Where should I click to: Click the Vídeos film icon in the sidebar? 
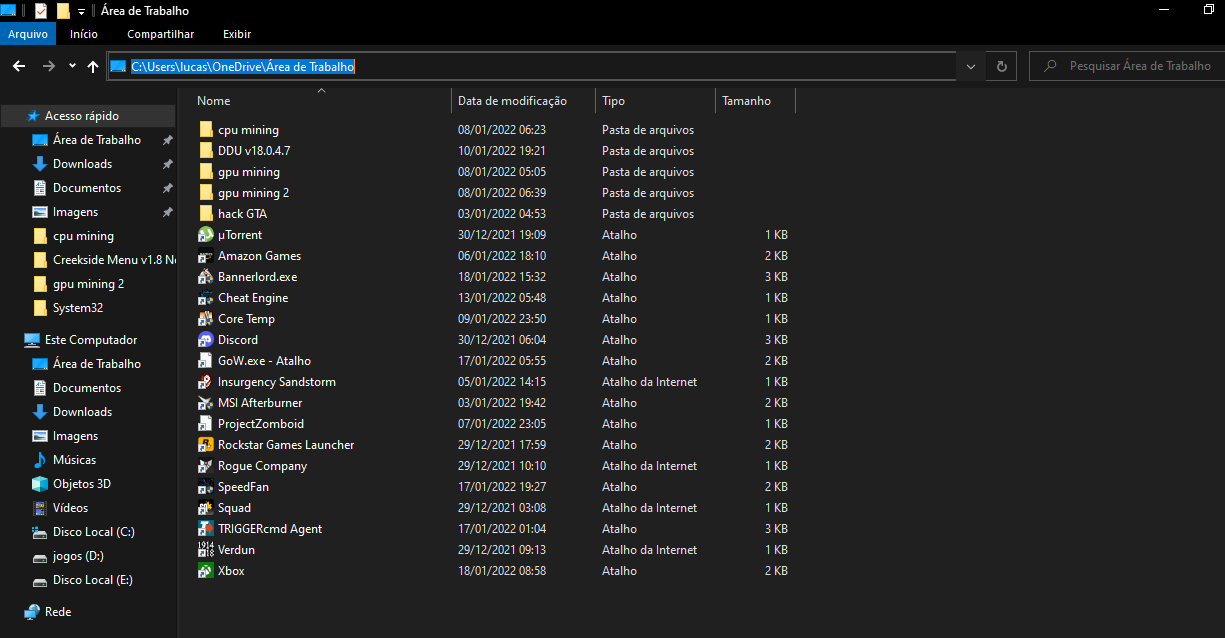click(x=40, y=508)
